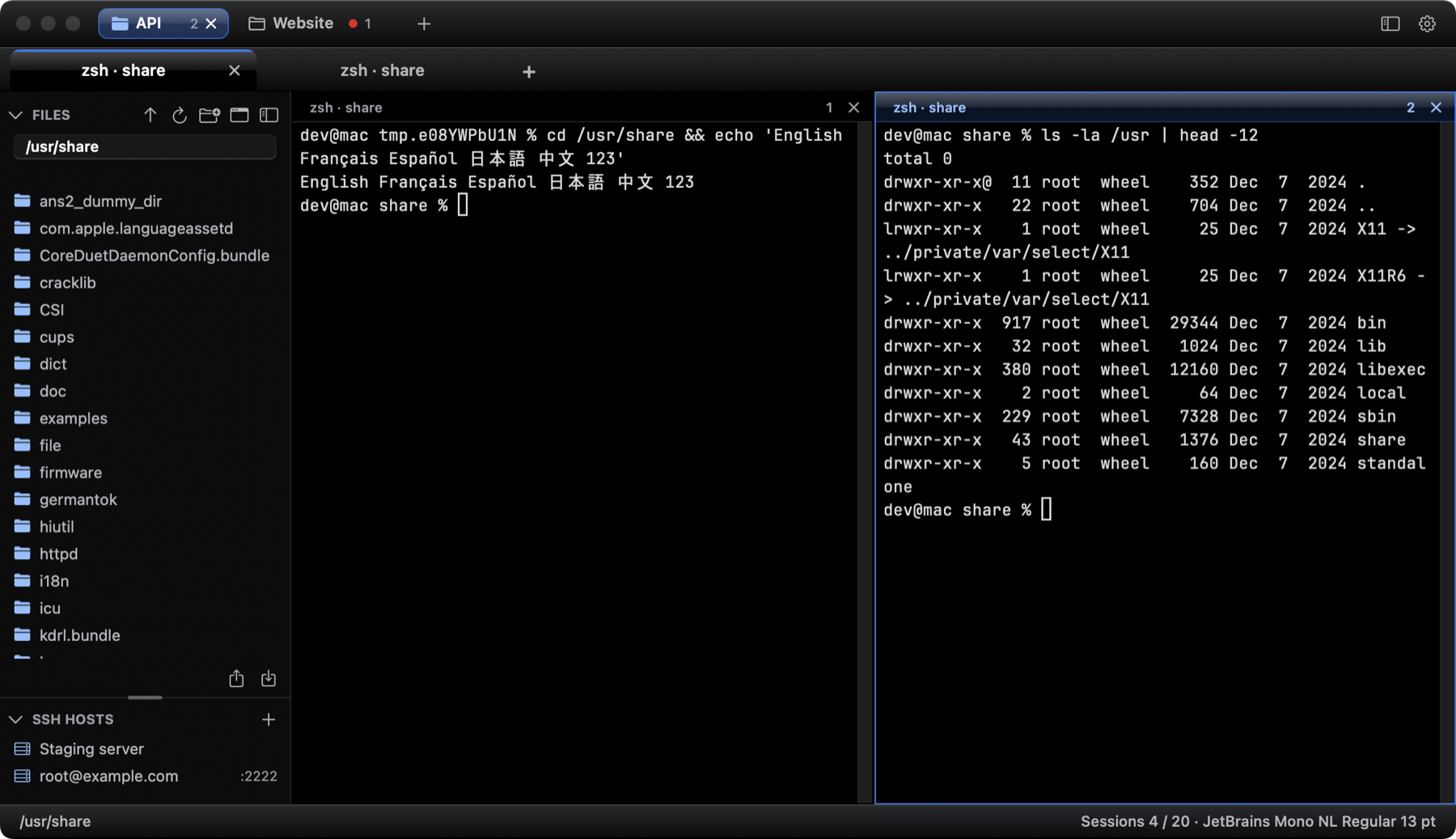The image size is (1456, 839).
Task: Create a new folder in Files
Action: pyautogui.click(x=210, y=115)
